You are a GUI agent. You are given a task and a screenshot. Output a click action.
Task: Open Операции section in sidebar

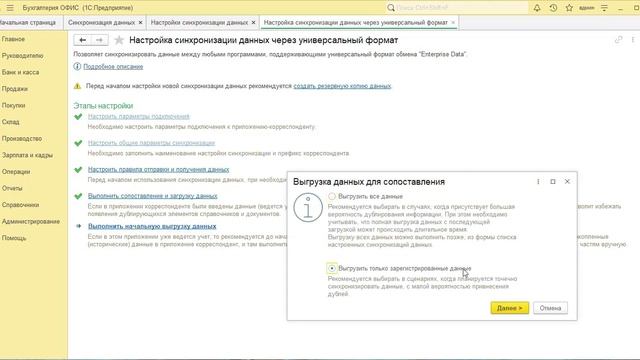[16, 172]
